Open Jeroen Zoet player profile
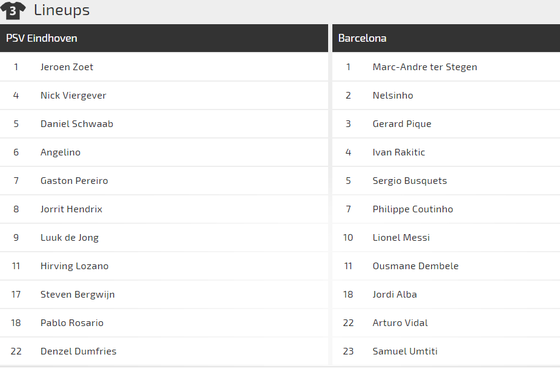Viewport: 560px width, 369px height. pyautogui.click(x=67, y=67)
